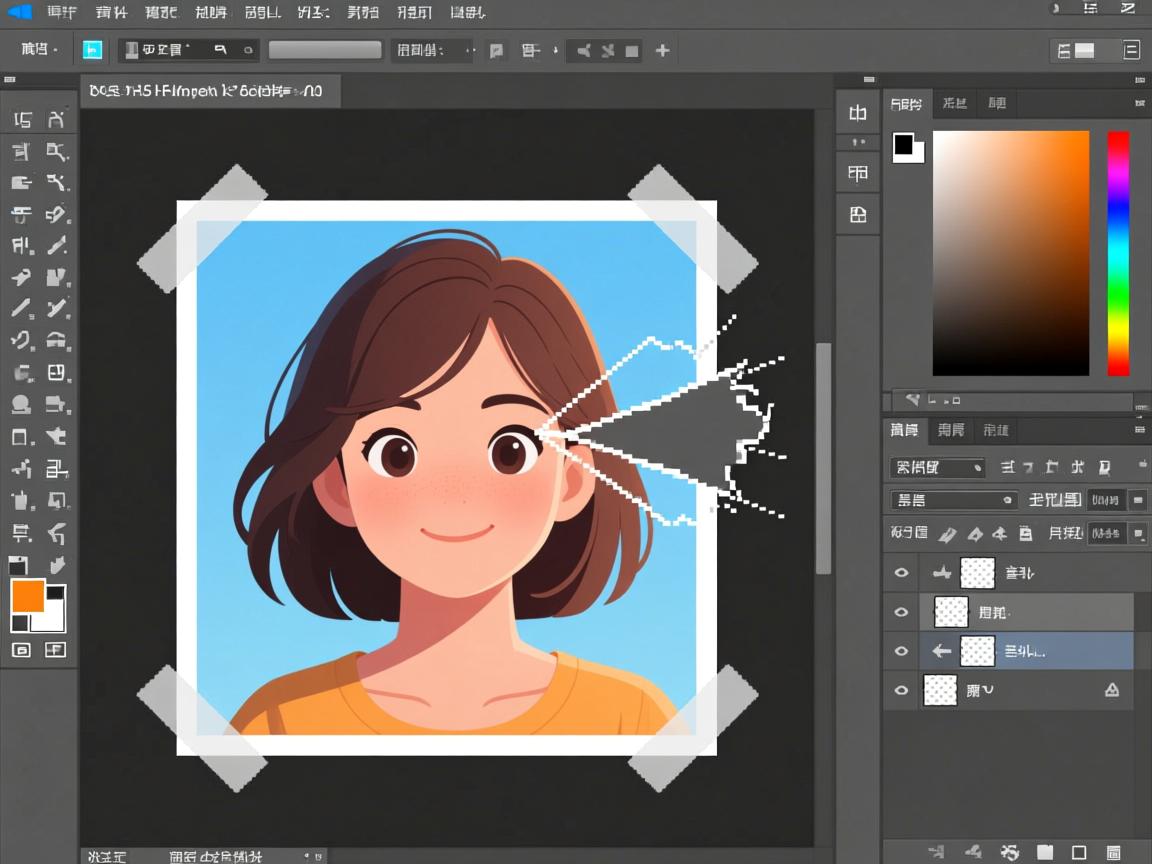Viewport: 1152px width, 864px height.
Task: Open the first menu in the menu bar
Action: tap(61, 13)
